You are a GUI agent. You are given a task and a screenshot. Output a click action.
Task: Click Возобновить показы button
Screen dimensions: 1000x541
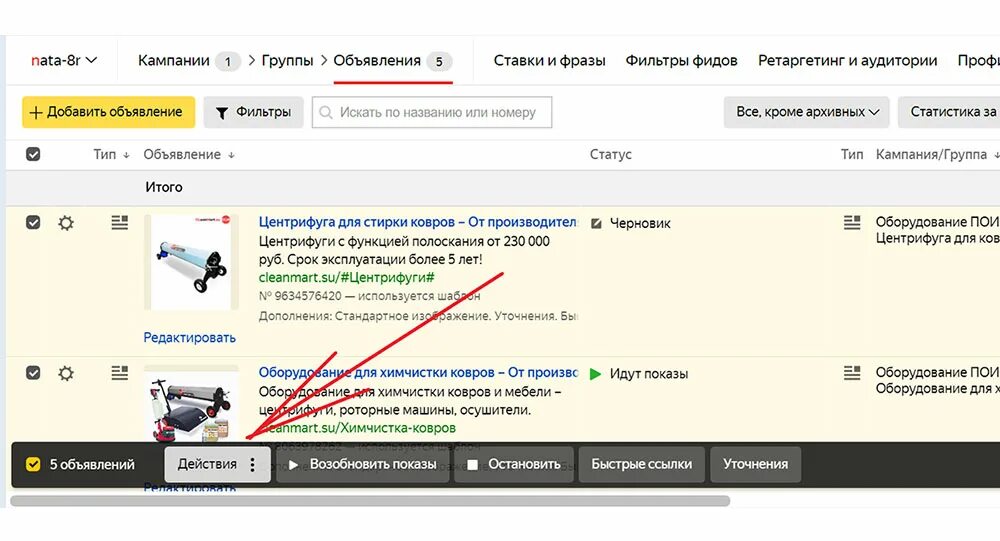point(363,464)
